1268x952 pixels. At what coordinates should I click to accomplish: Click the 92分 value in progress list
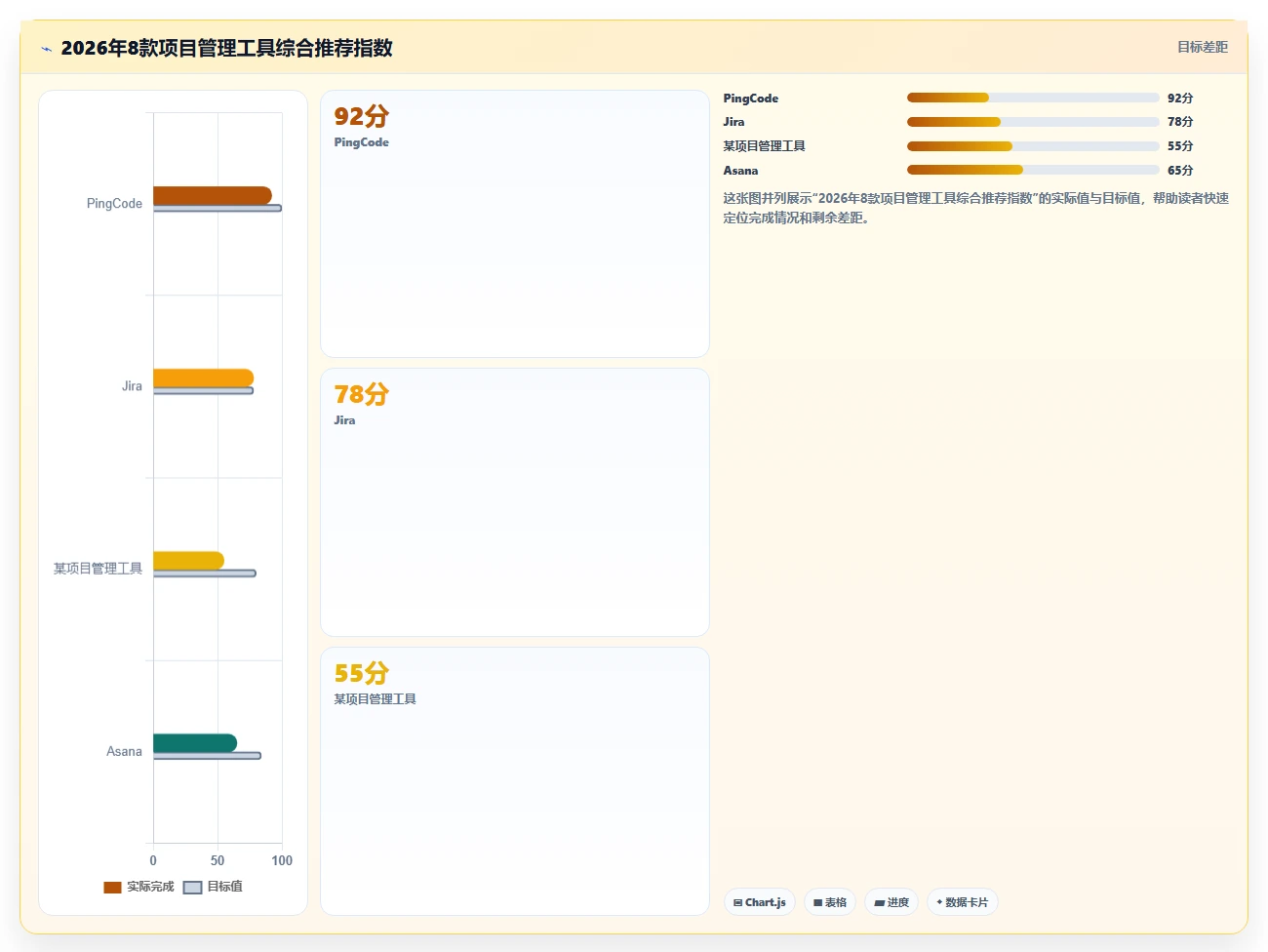(1180, 99)
